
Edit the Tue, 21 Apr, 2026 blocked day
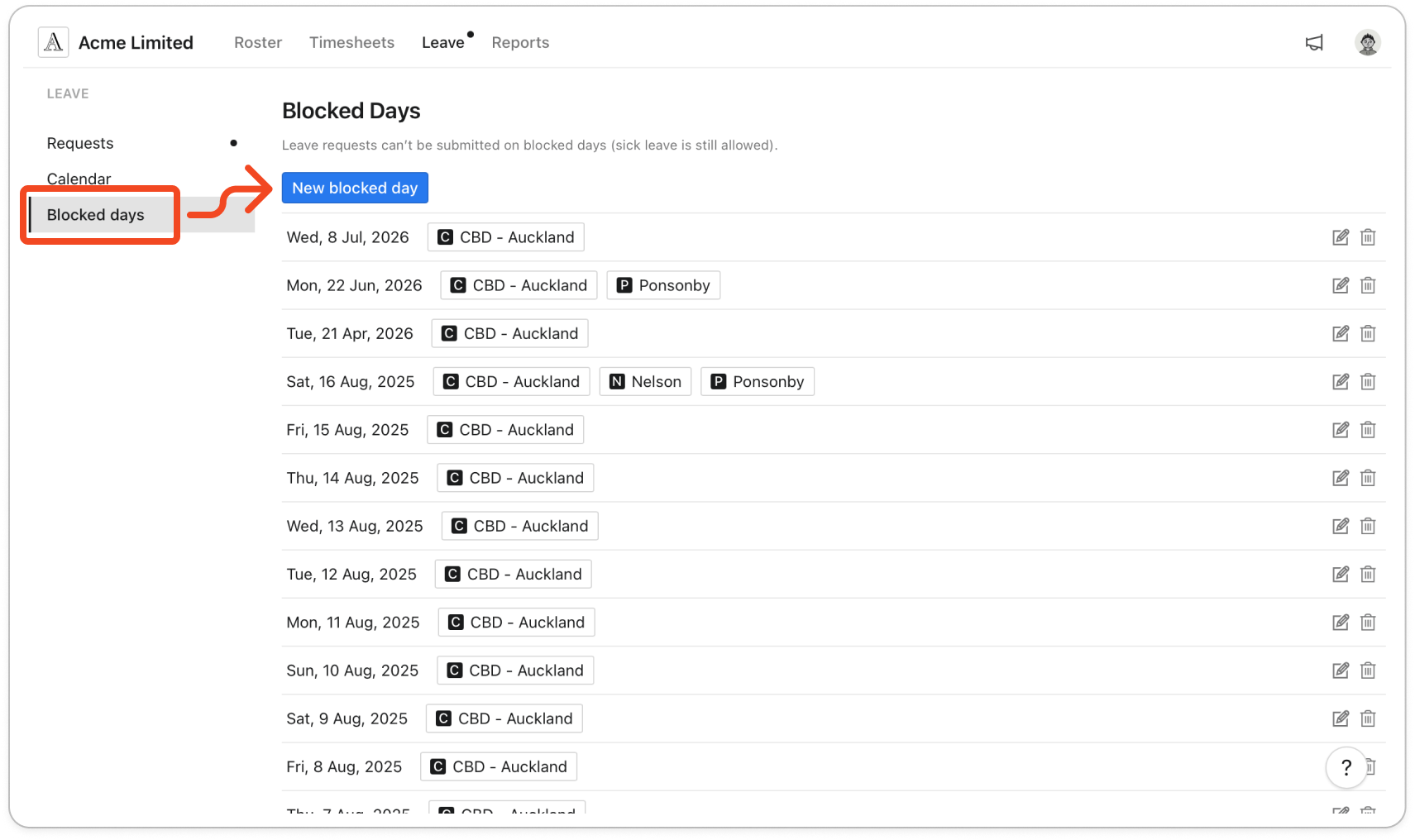(x=1341, y=333)
